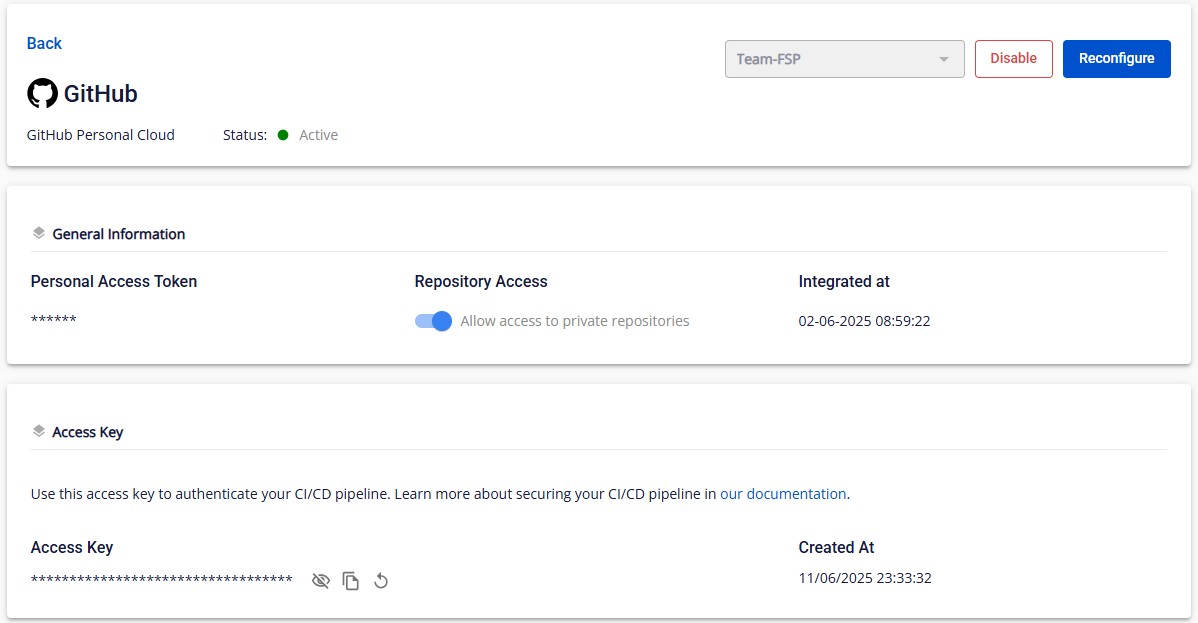The height and width of the screenshot is (623, 1198).
Task: Click the Integrated at timestamp
Action: point(864,321)
